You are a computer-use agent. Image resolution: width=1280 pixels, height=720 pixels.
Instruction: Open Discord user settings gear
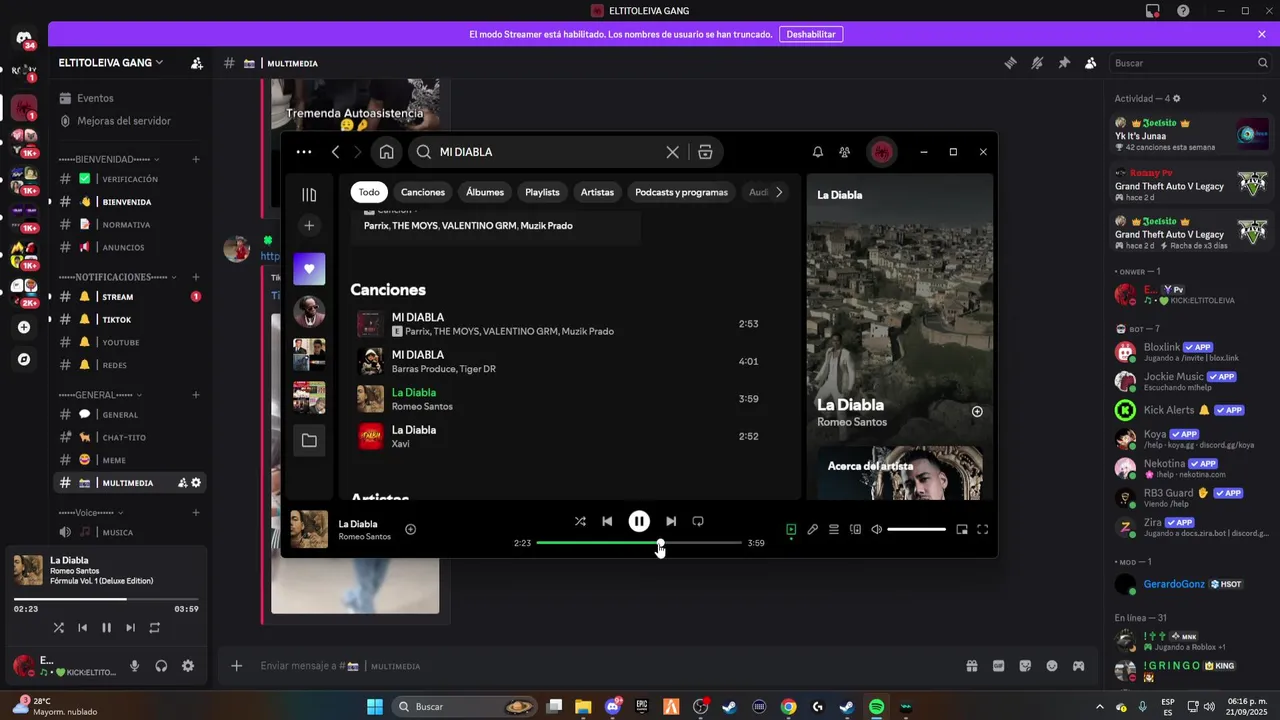coord(187,666)
